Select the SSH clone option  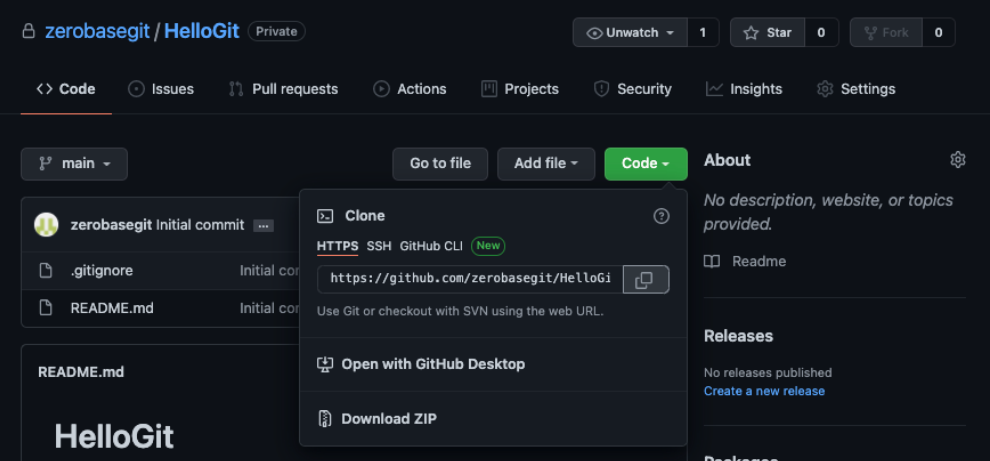pyautogui.click(x=379, y=246)
